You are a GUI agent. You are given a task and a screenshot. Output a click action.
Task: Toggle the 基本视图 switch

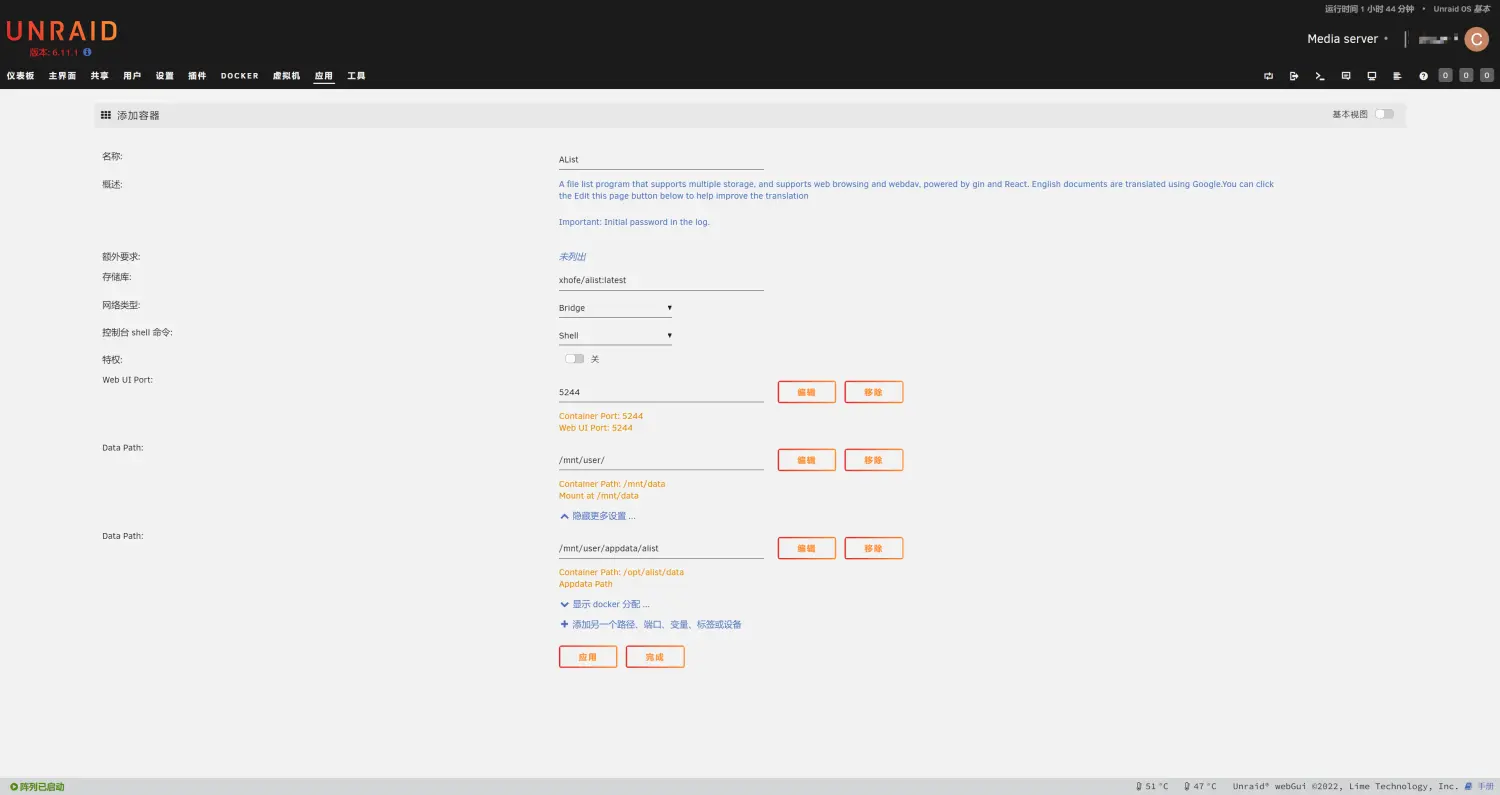click(x=1383, y=114)
